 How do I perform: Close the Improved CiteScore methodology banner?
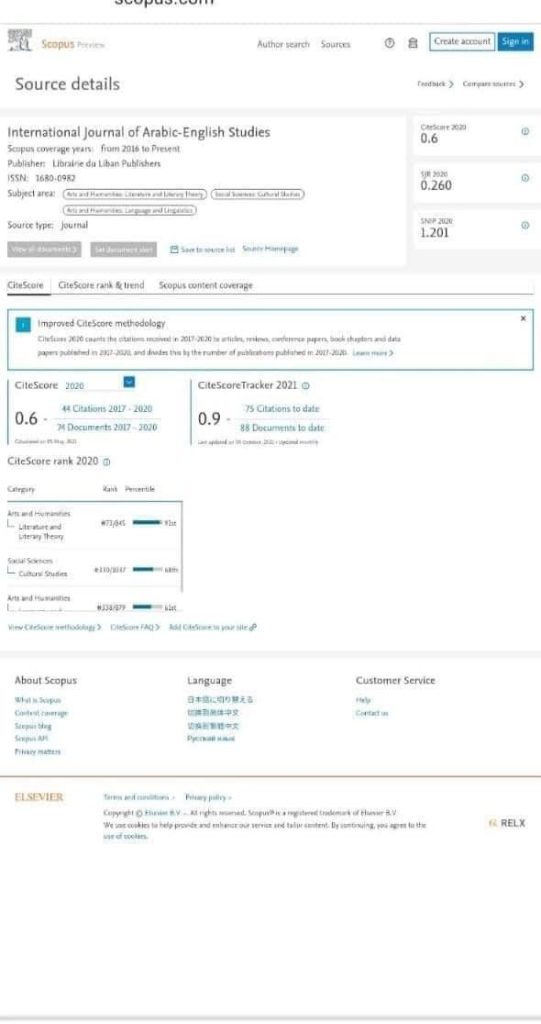[523, 319]
